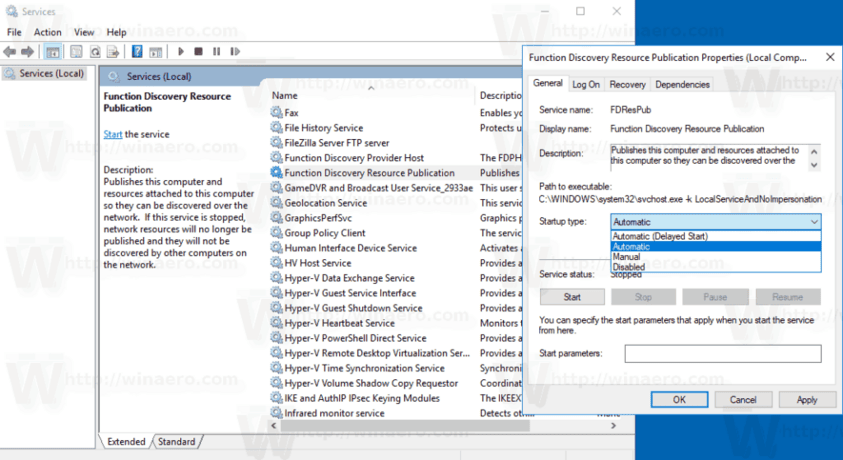Click the 'Start' the service link

[113, 134]
